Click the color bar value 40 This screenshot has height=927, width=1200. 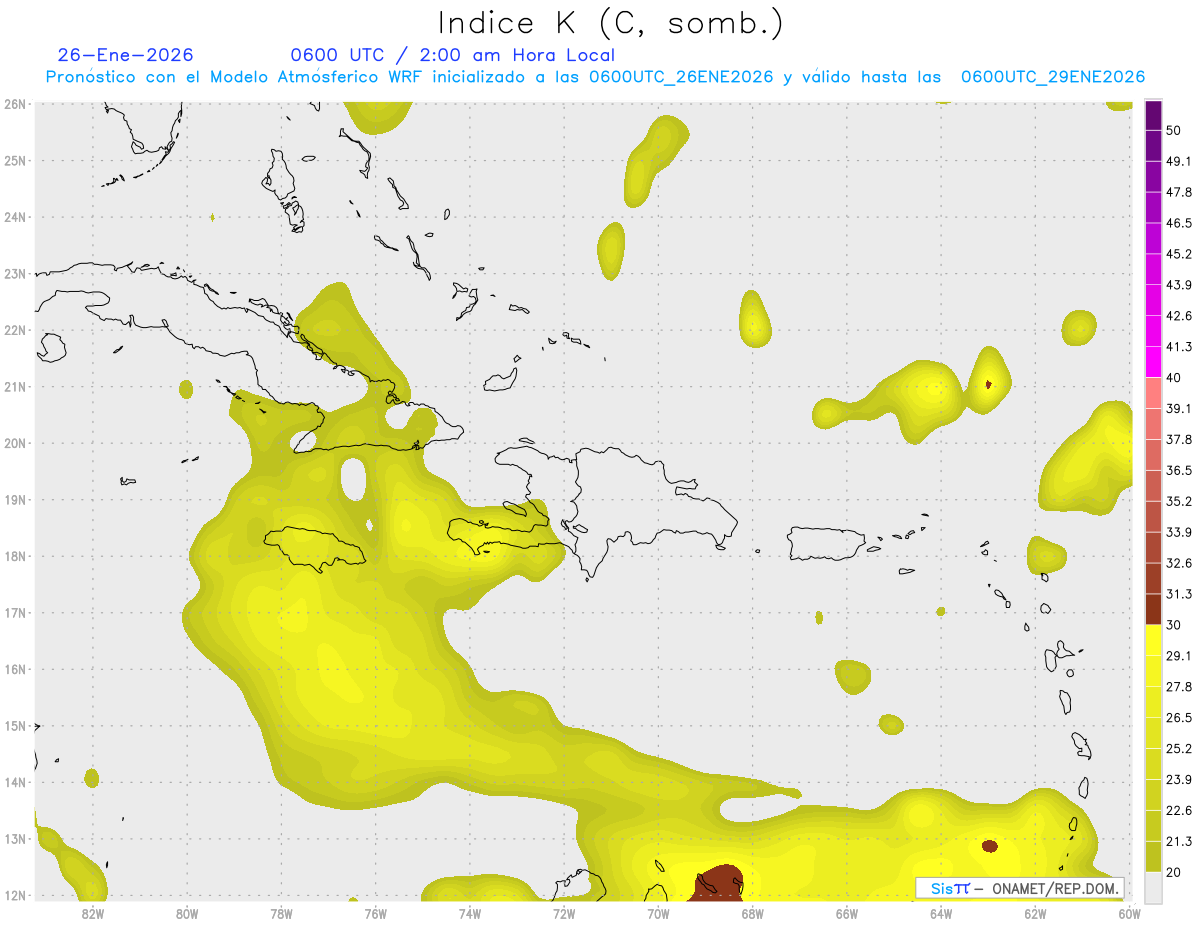(1175, 377)
